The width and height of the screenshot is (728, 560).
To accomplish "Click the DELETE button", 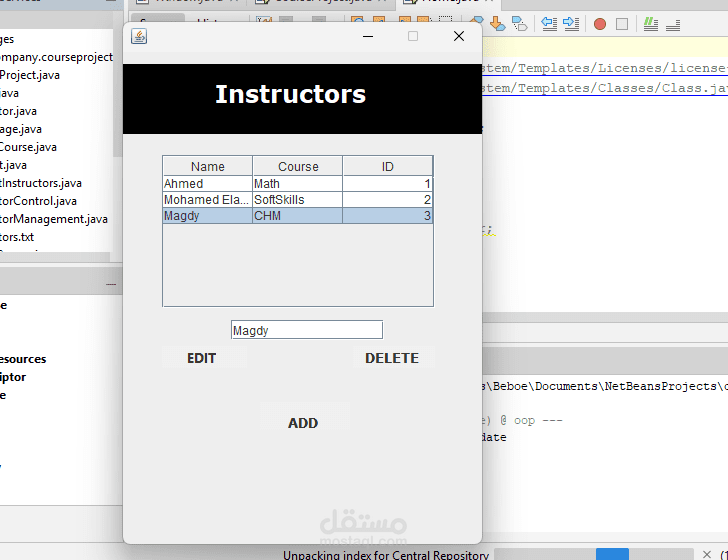I will (392, 358).
